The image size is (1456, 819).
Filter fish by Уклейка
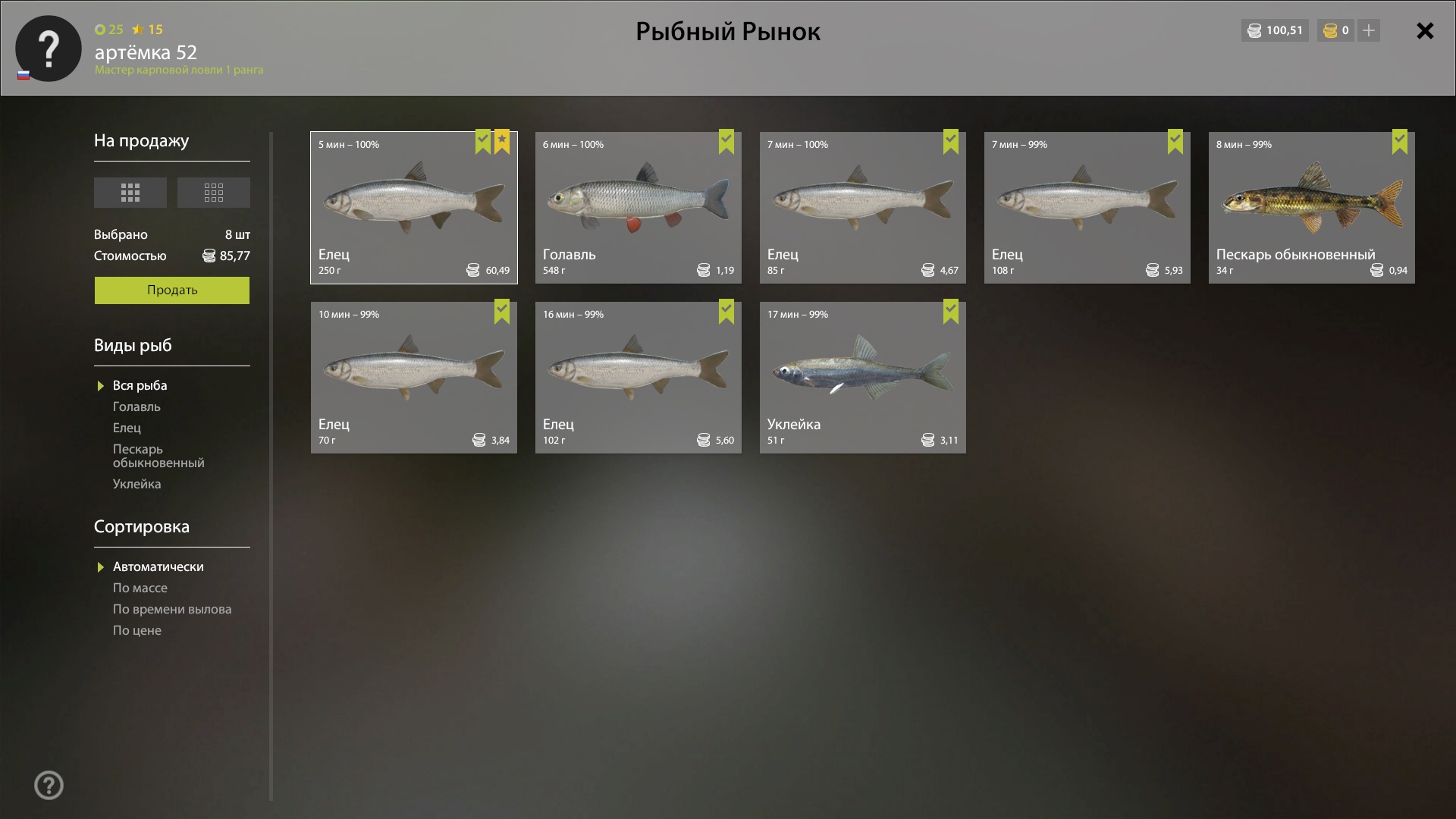coord(136,484)
